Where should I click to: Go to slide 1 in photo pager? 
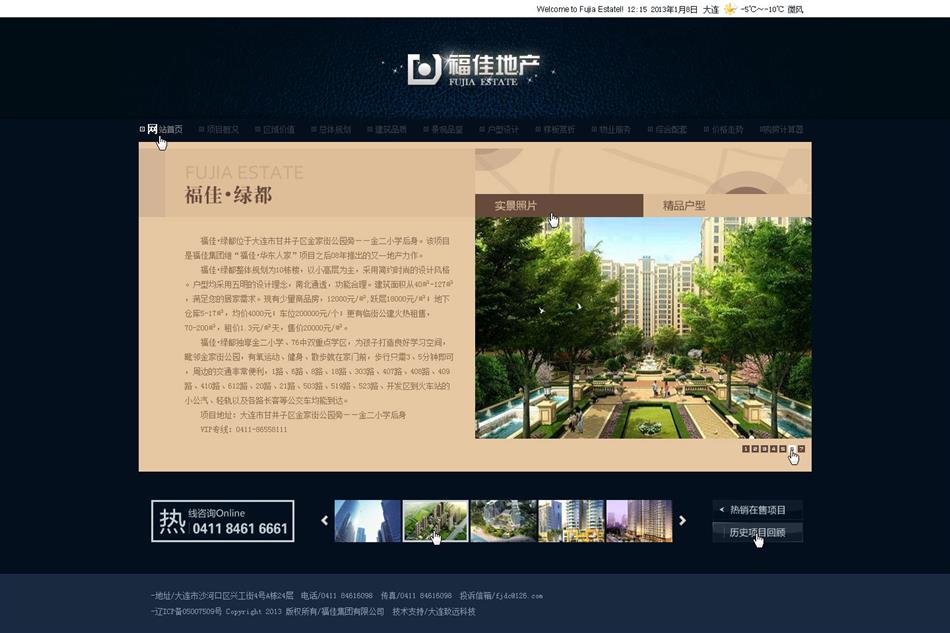pos(745,449)
